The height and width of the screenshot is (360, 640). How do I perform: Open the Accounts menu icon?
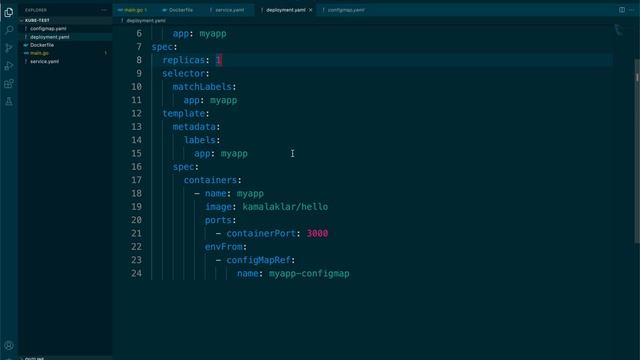tap(9, 346)
